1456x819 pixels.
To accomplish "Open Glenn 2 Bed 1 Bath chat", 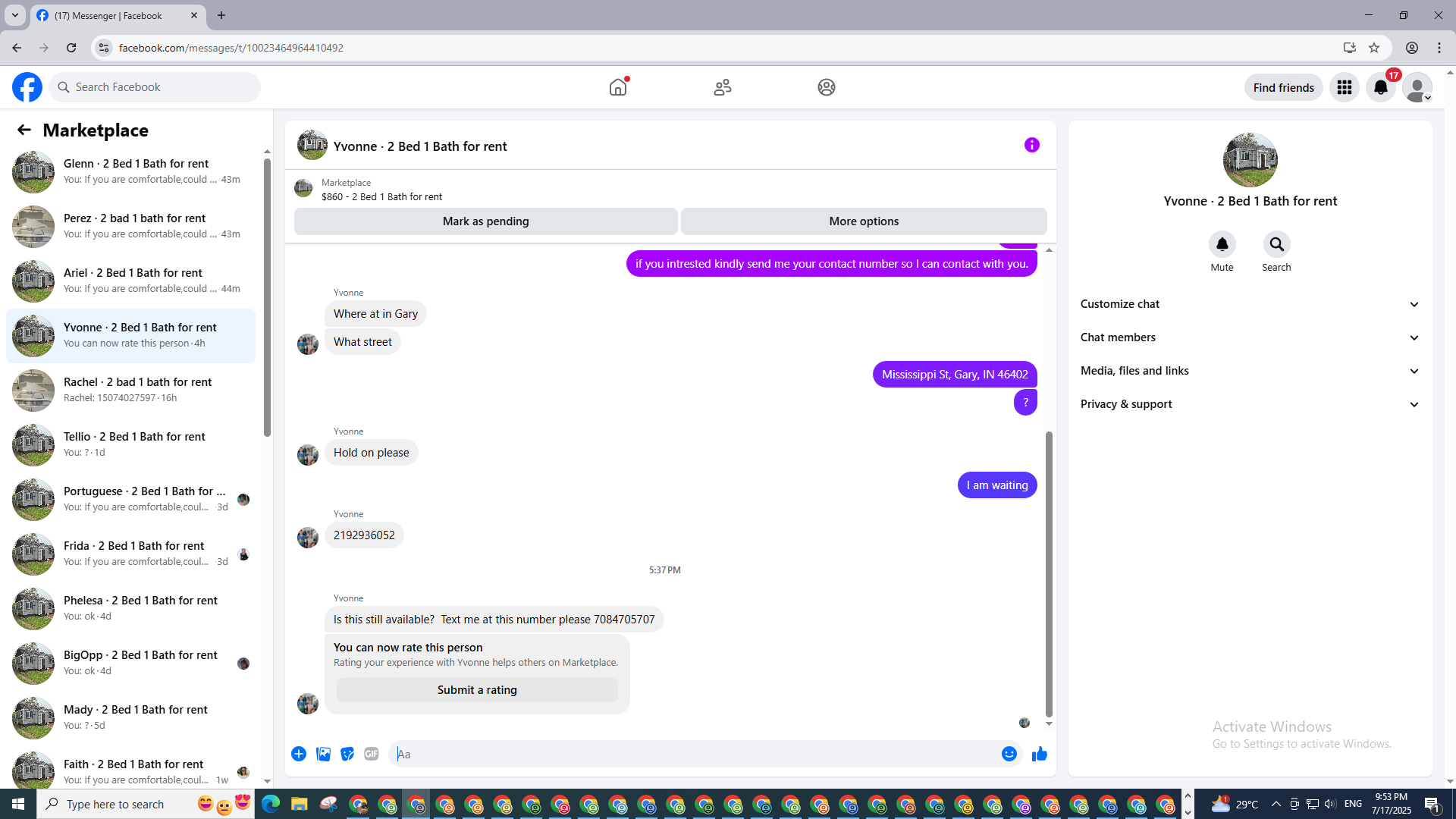I will coord(130,171).
